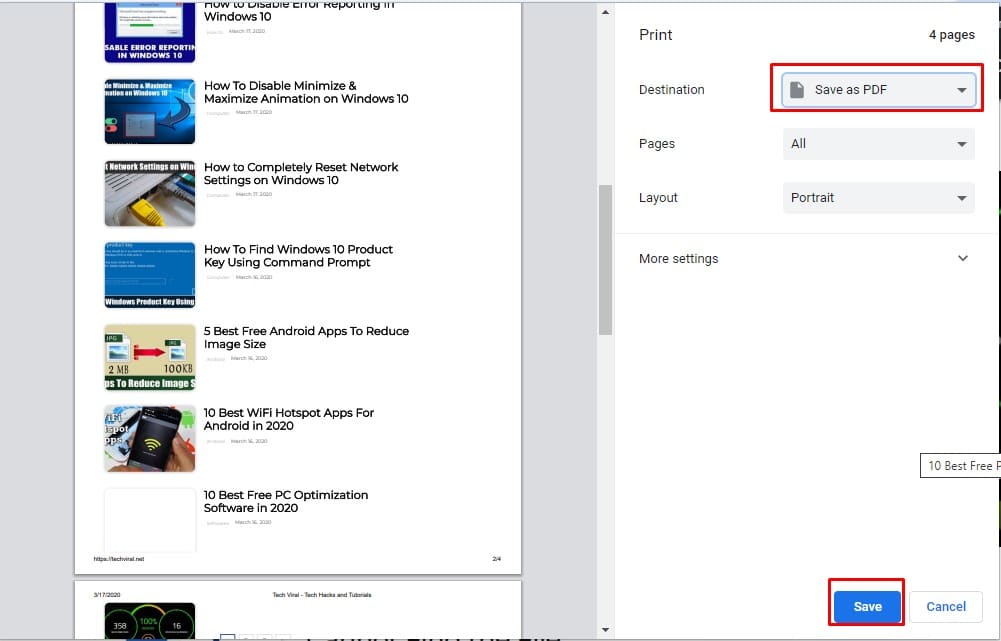Click the preview vertical scrollbar thumb
Image resolution: width=1001 pixels, height=641 pixels.
click(x=605, y=260)
